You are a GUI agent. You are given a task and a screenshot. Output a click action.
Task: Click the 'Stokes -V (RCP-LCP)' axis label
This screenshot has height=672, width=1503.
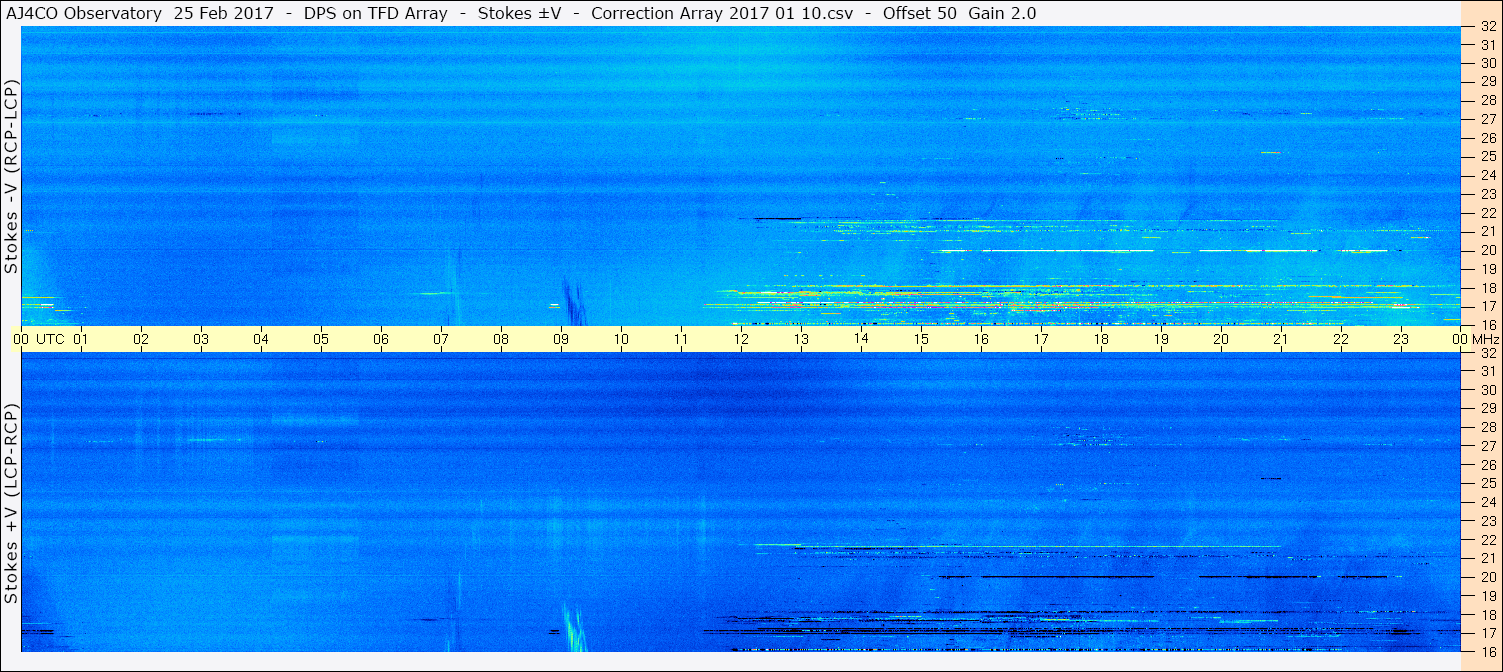point(11,177)
